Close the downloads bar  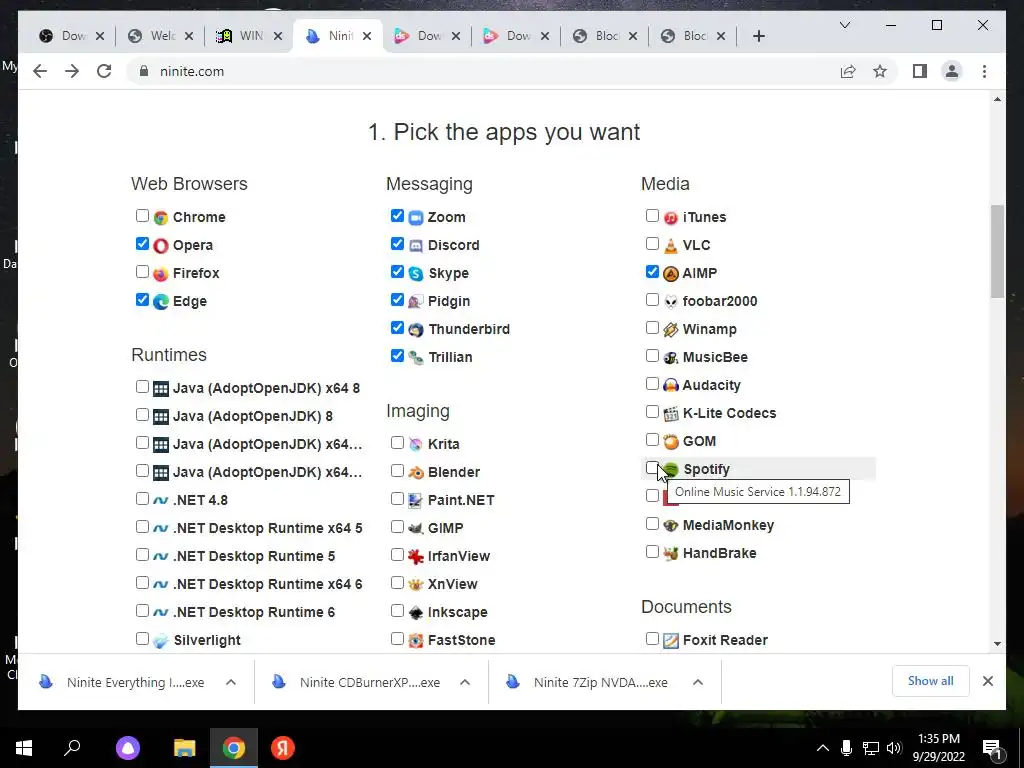click(987, 681)
